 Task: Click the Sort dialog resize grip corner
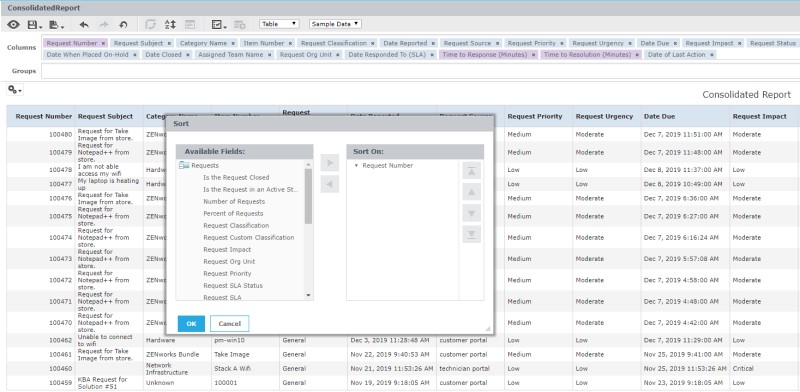488,329
